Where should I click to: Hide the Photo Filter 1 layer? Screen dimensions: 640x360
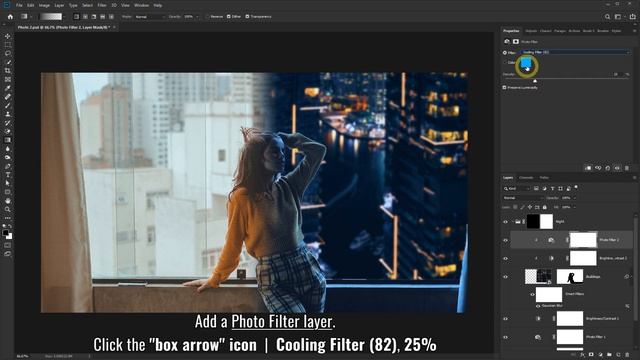tap(505, 337)
